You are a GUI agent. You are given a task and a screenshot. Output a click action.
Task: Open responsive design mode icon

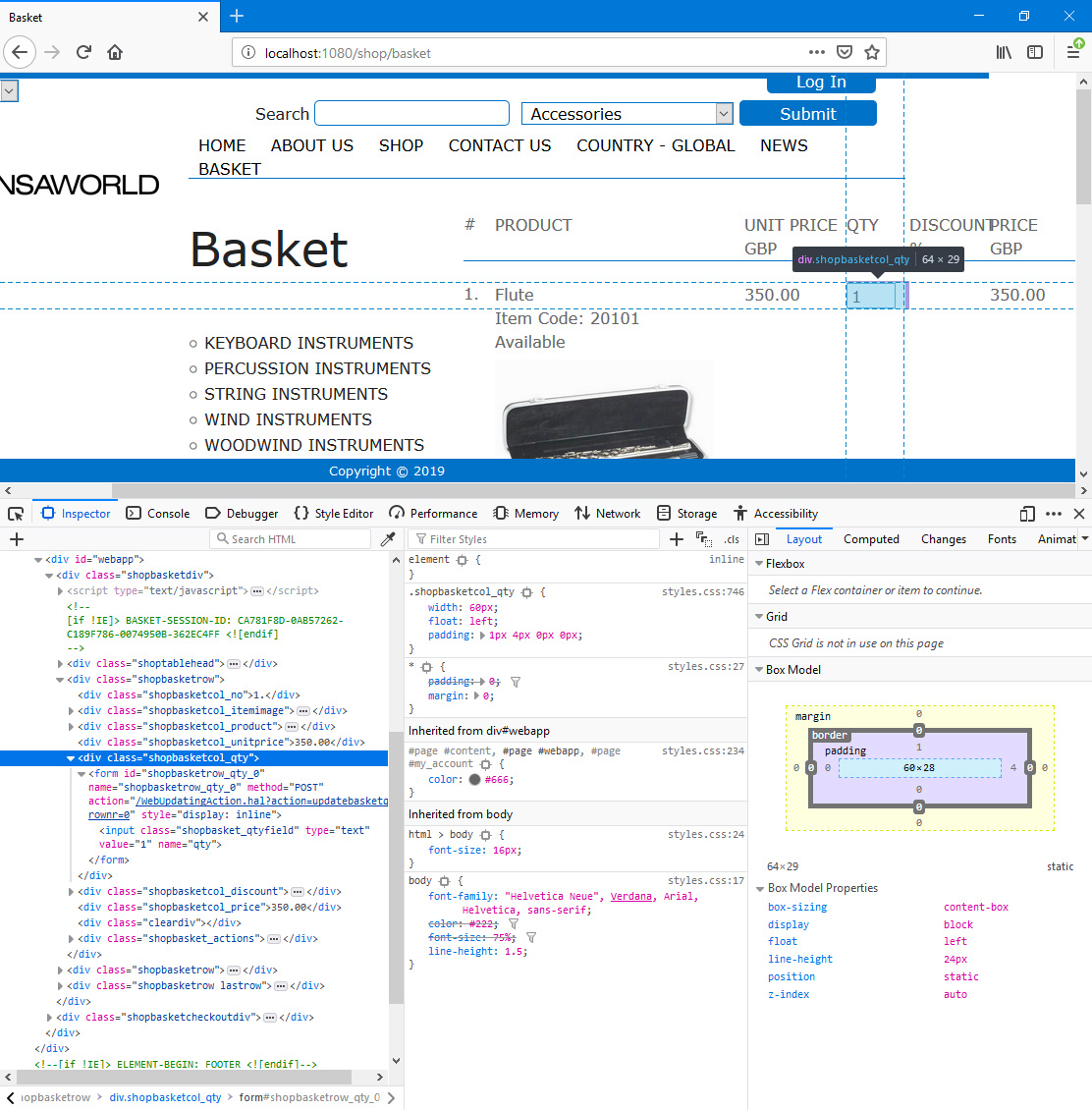1027,514
